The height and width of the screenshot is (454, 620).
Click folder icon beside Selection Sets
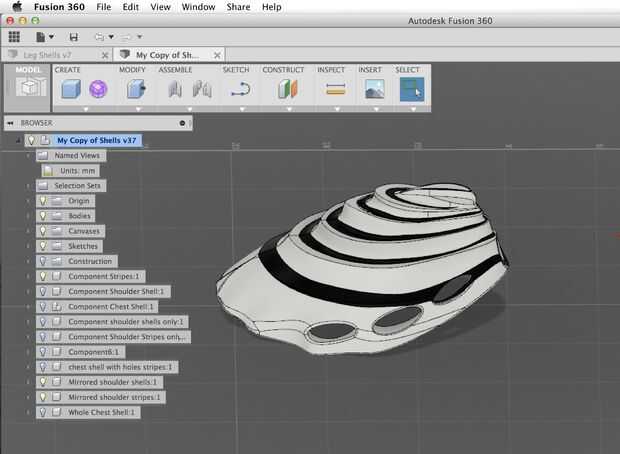pyautogui.click(x=43, y=186)
